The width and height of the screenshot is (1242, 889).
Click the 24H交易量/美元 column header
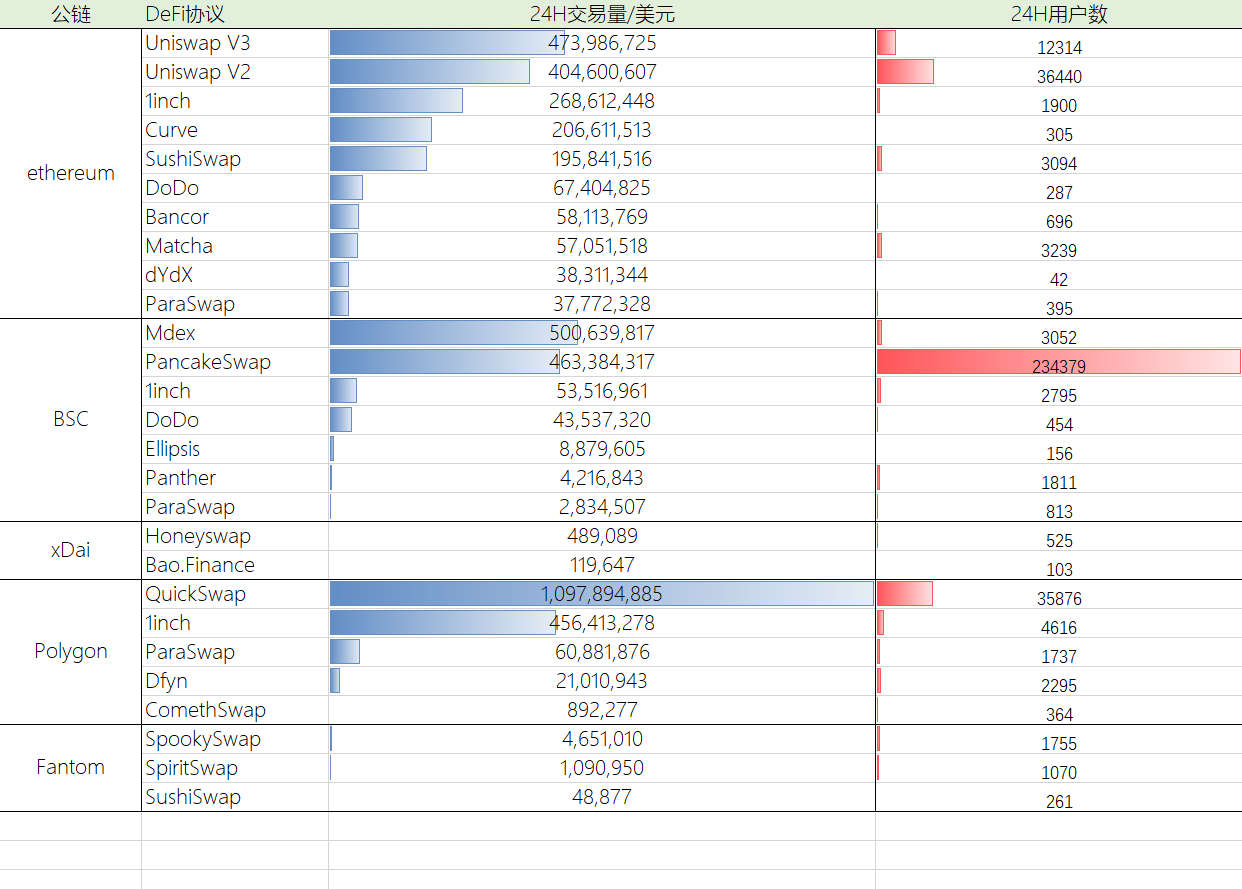[x=602, y=14]
